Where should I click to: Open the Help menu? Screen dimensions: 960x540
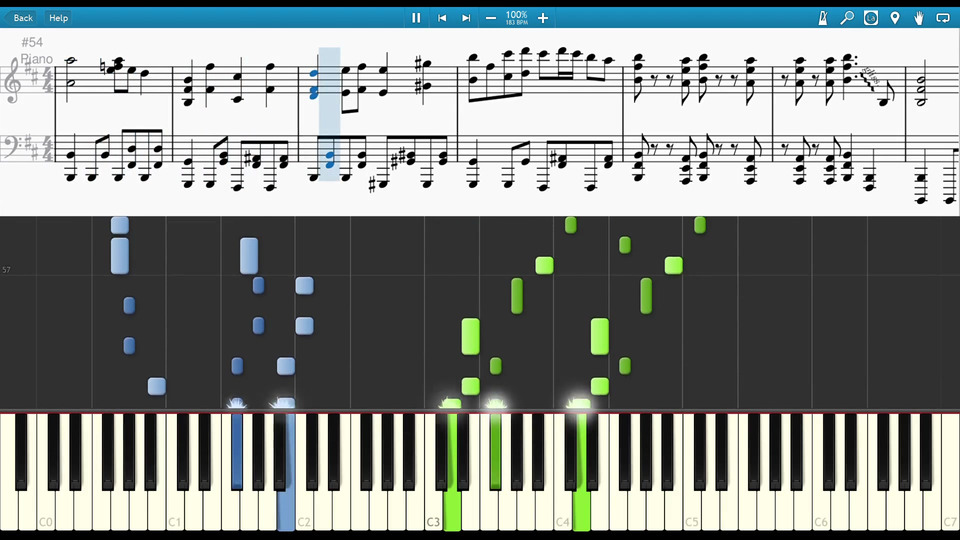58,18
